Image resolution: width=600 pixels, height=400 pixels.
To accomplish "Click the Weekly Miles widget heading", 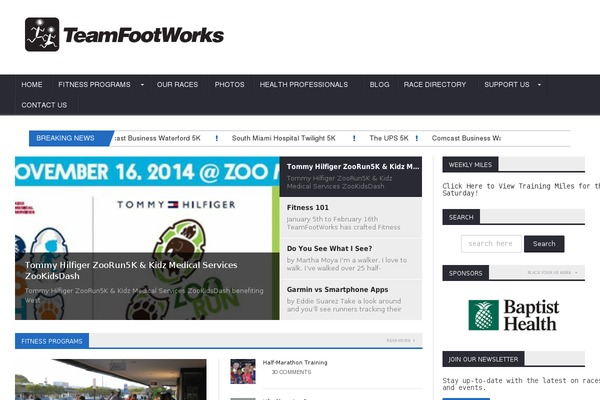I will (470, 165).
